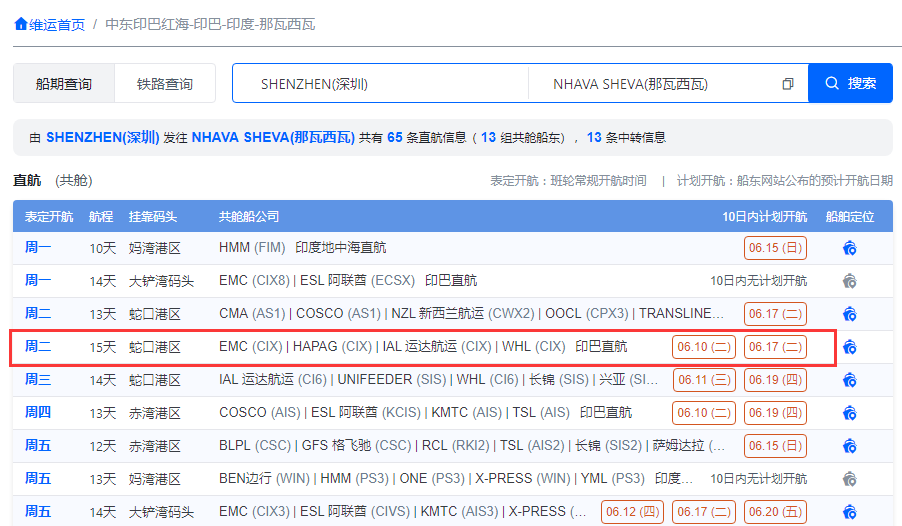
Task: Click 06.10 (二) date in COSCO (AIS) row
Action: pos(704,413)
